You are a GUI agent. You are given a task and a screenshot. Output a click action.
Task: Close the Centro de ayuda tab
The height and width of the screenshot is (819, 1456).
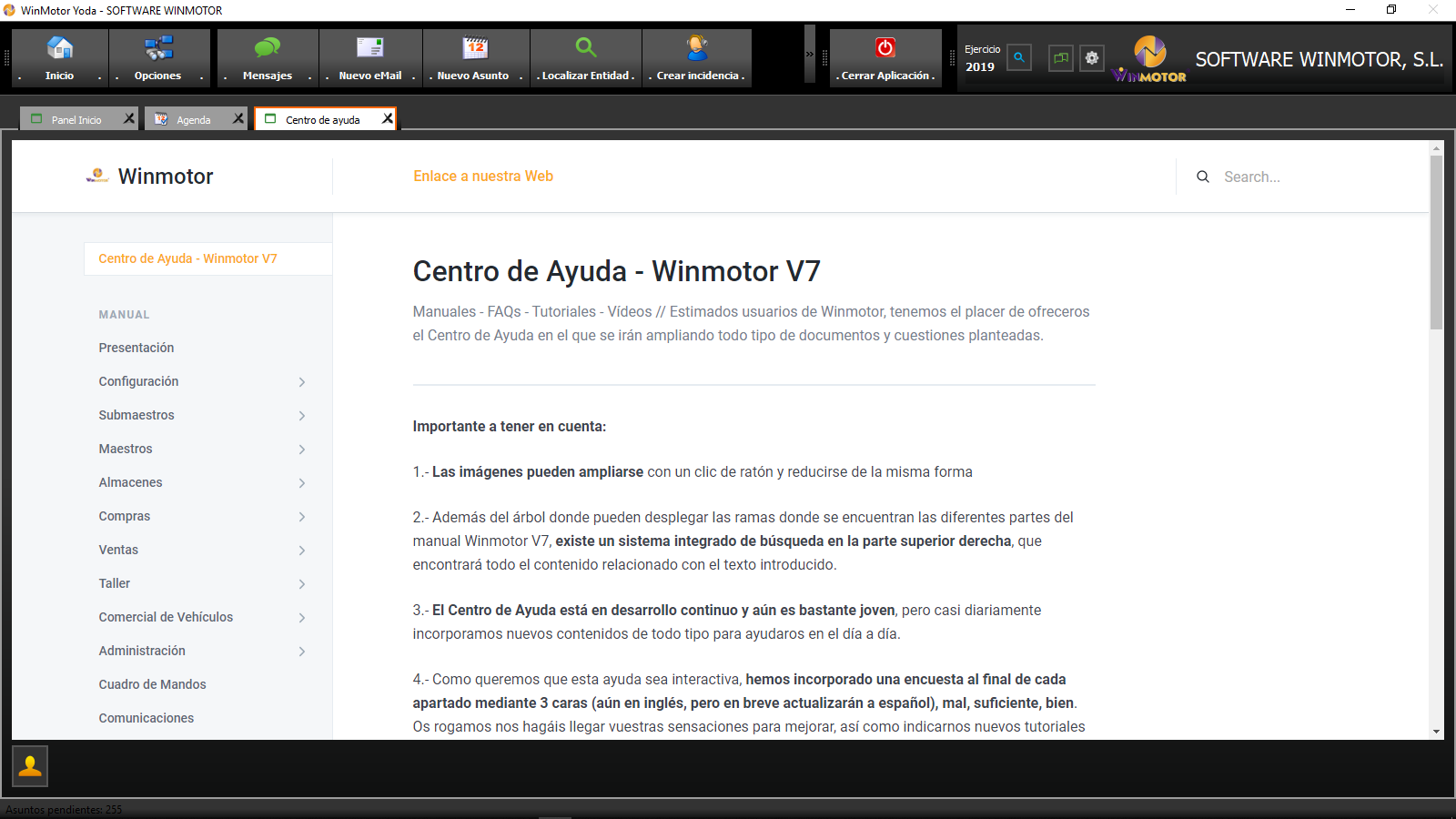pos(388,118)
